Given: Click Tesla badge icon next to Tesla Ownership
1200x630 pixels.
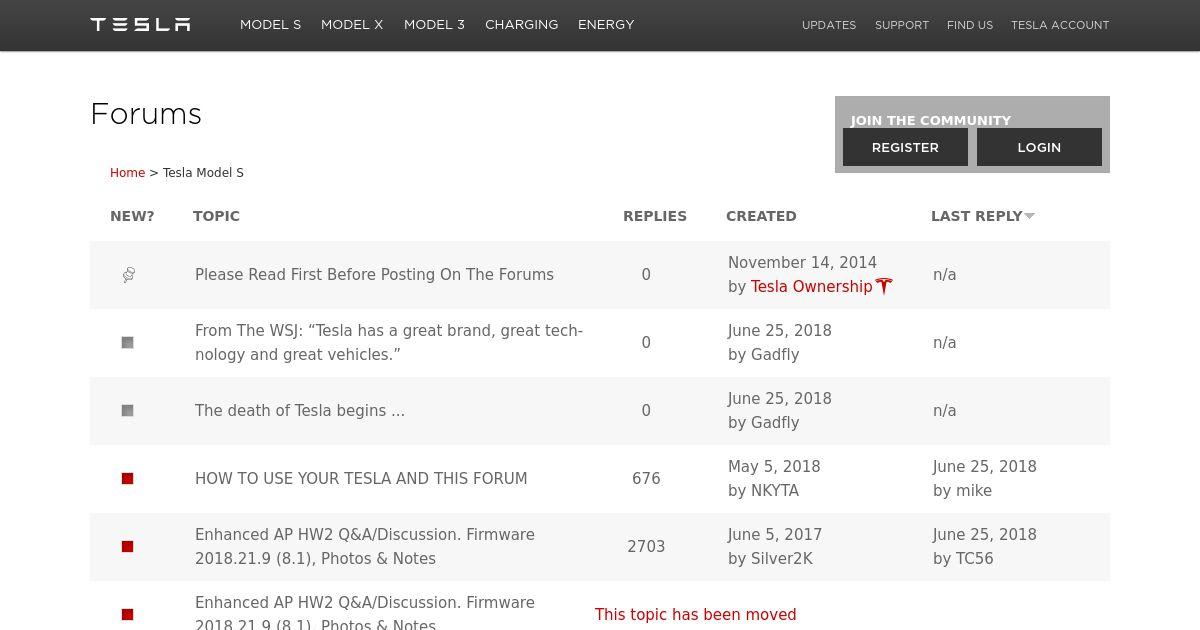Looking at the screenshot, I should (884, 286).
